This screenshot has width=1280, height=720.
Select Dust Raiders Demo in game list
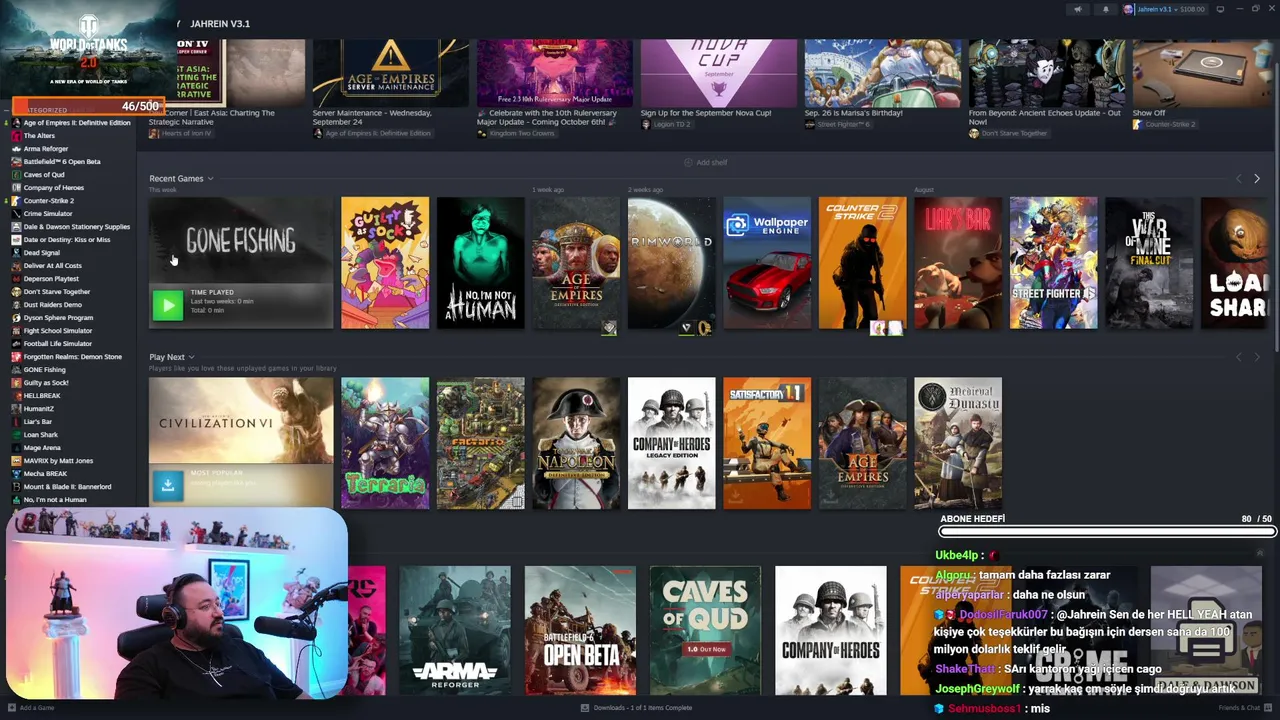(52, 305)
